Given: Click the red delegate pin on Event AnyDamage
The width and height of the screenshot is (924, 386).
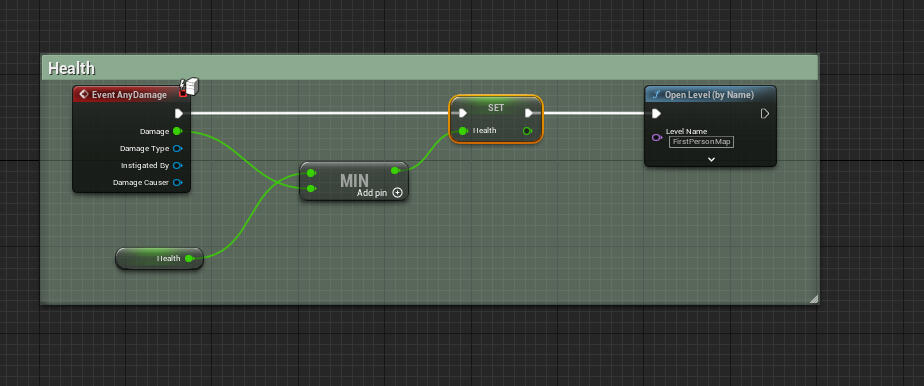Looking at the screenshot, I should (183, 93).
